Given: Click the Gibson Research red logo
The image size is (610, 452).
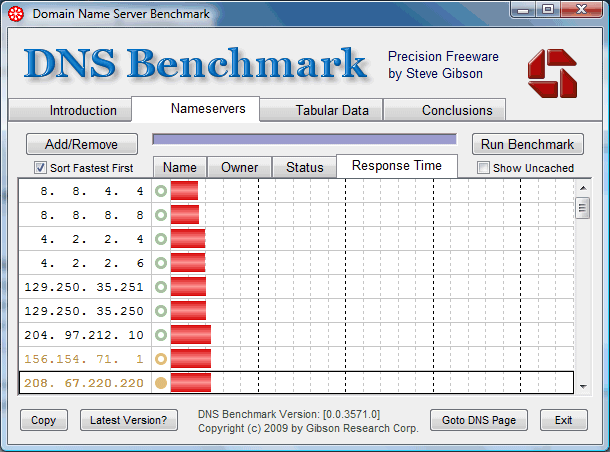Looking at the screenshot, I should [552, 73].
